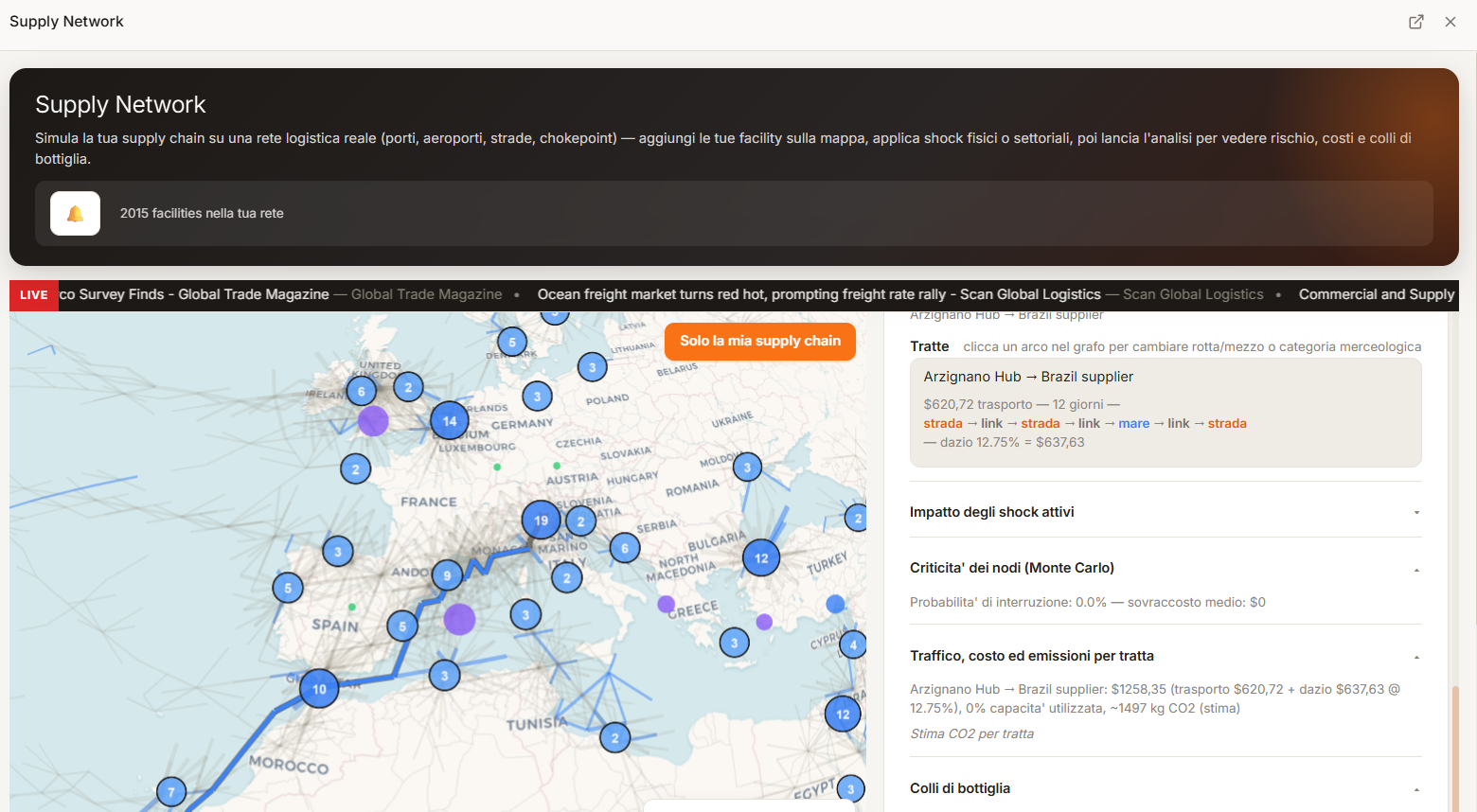Click the green dot in Spain

pyautogui.click(x=352, y=607)
